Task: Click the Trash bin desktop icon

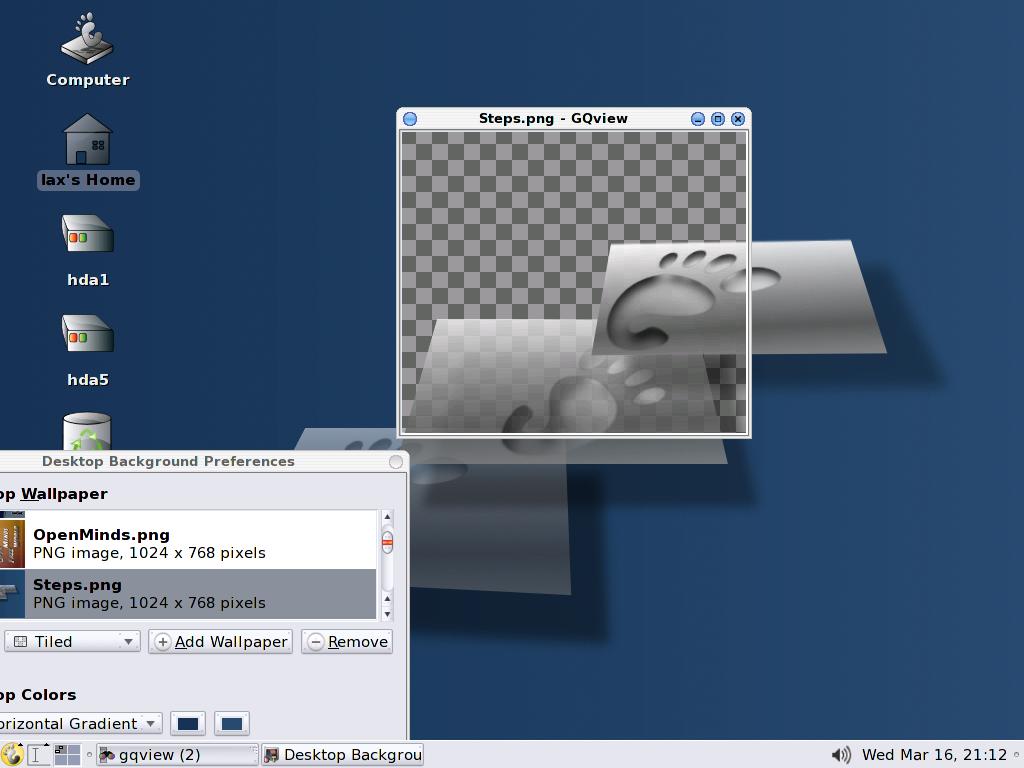Action: [x=87, y=431]
